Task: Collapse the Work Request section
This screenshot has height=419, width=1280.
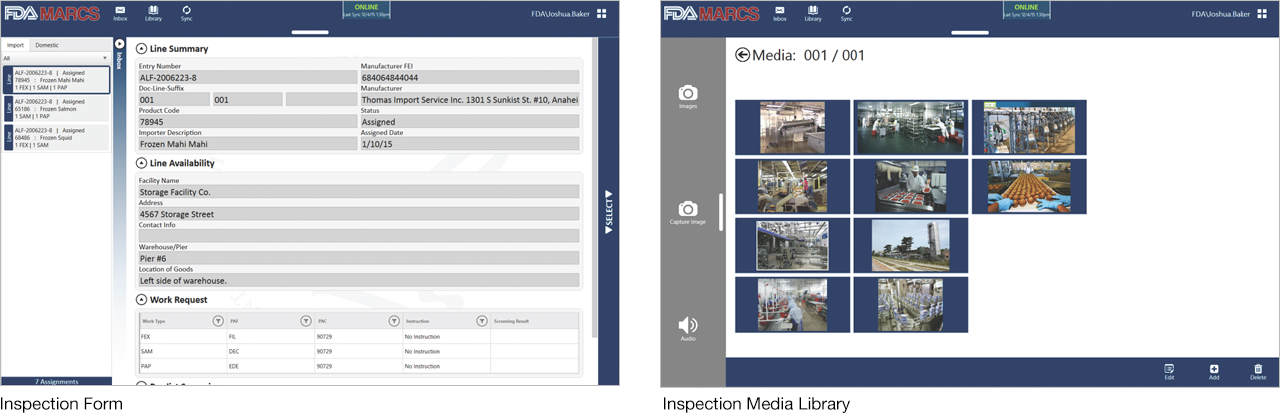Action: 141,299
